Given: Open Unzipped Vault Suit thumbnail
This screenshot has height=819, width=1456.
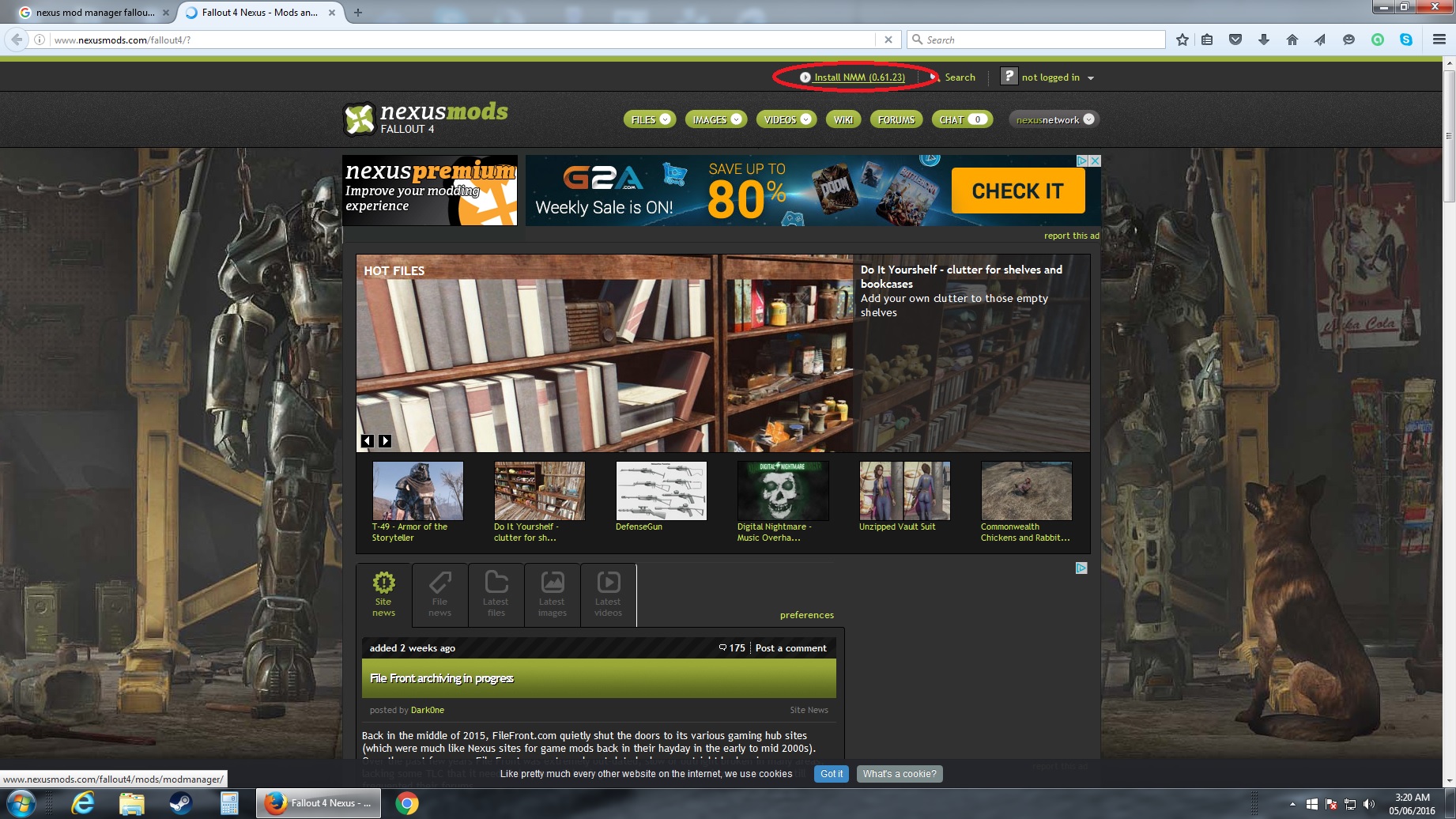Looking at the screenshot, I should pyautogui.click(x=905, y=491).
